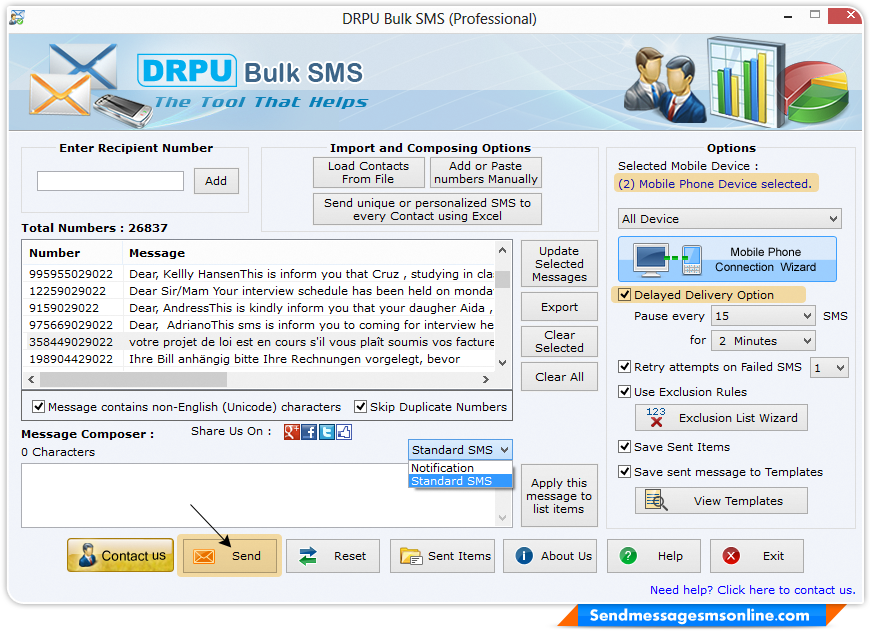
Task: Select Standard SMS from the dropdown list
Action: pyautogui.click(x=460, y=481)
